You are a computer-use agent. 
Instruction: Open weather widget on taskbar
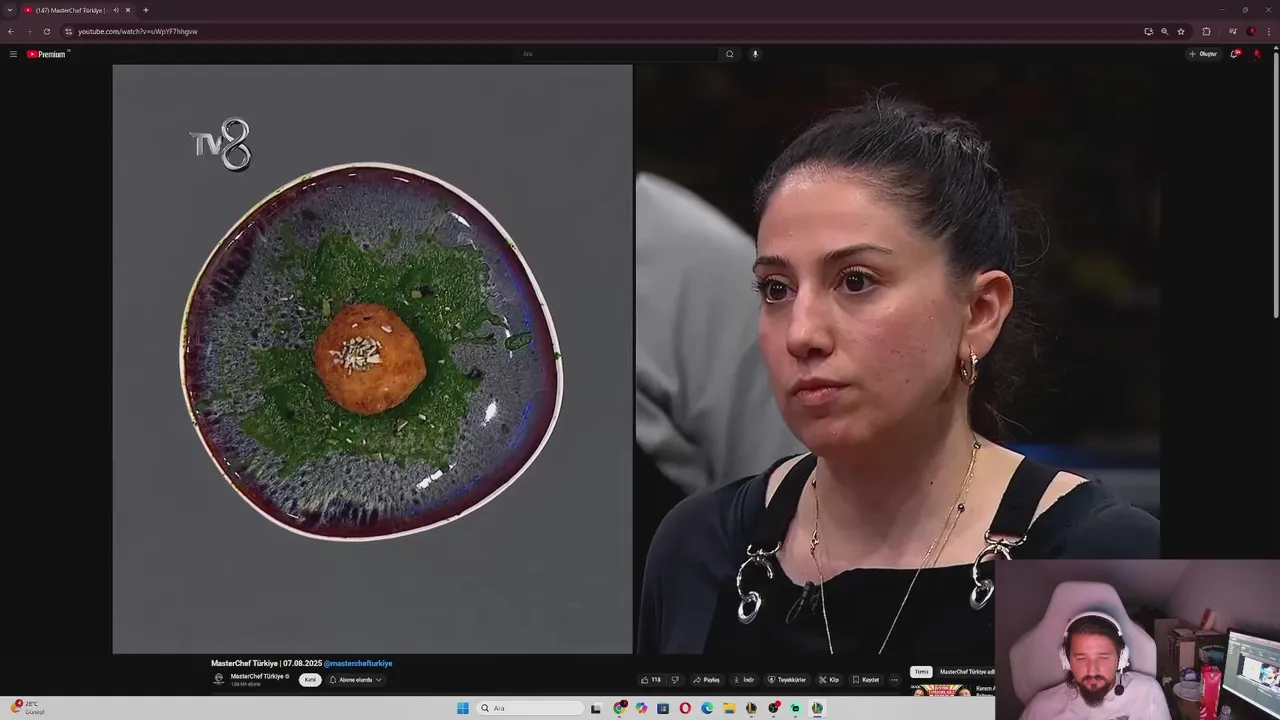point(28,707)
